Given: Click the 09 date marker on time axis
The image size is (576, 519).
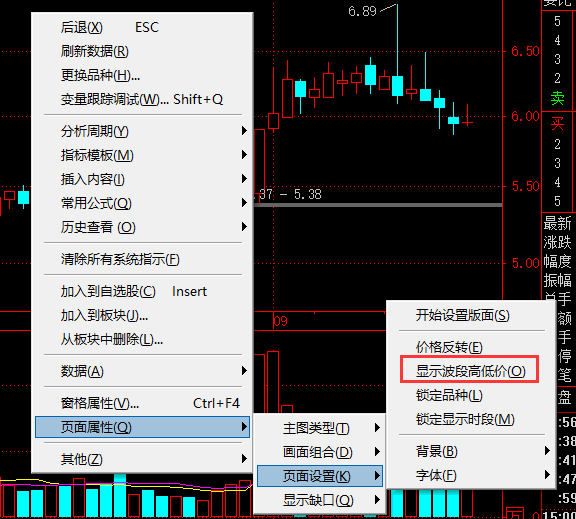Looking at the screenshot, I should 280,321.
